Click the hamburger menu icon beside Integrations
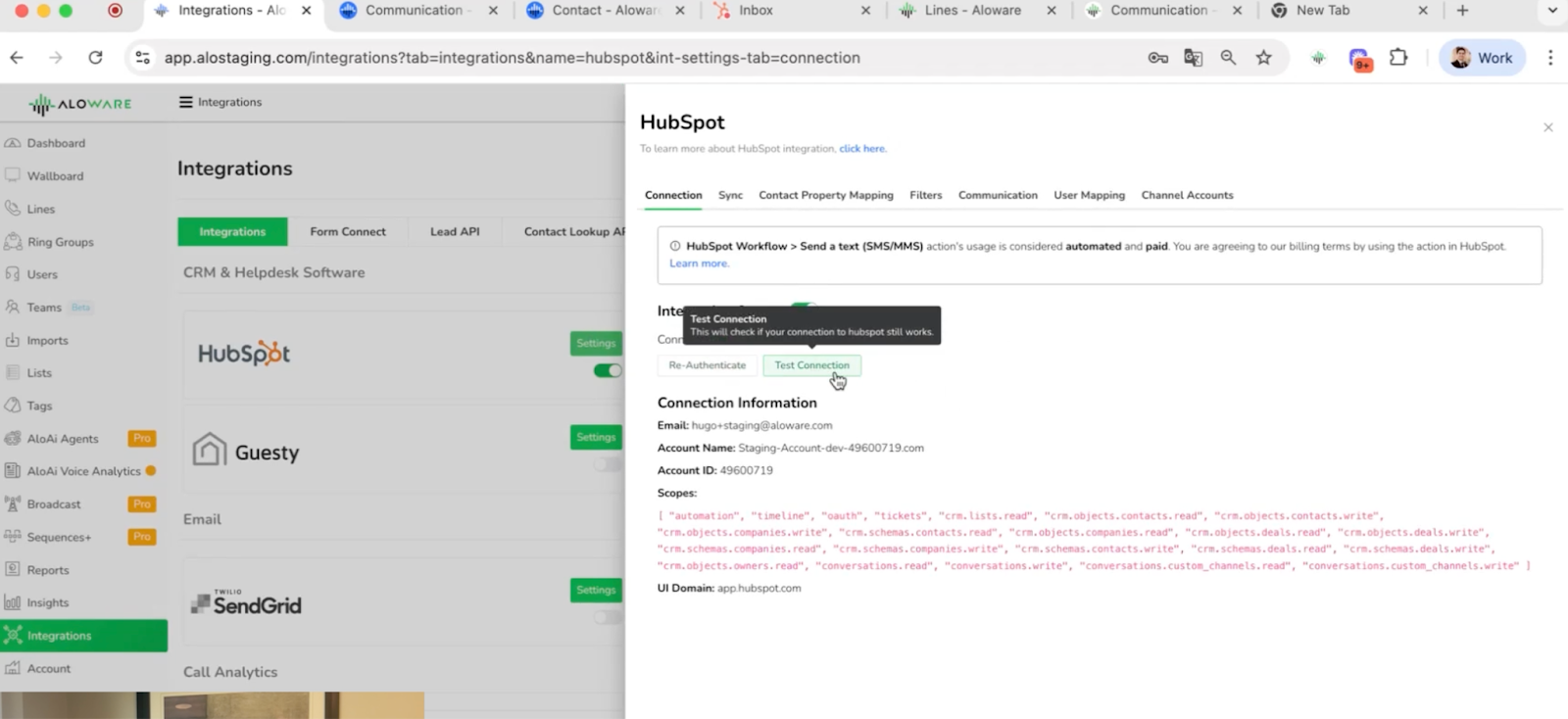1568x719 pixels. 185,102
